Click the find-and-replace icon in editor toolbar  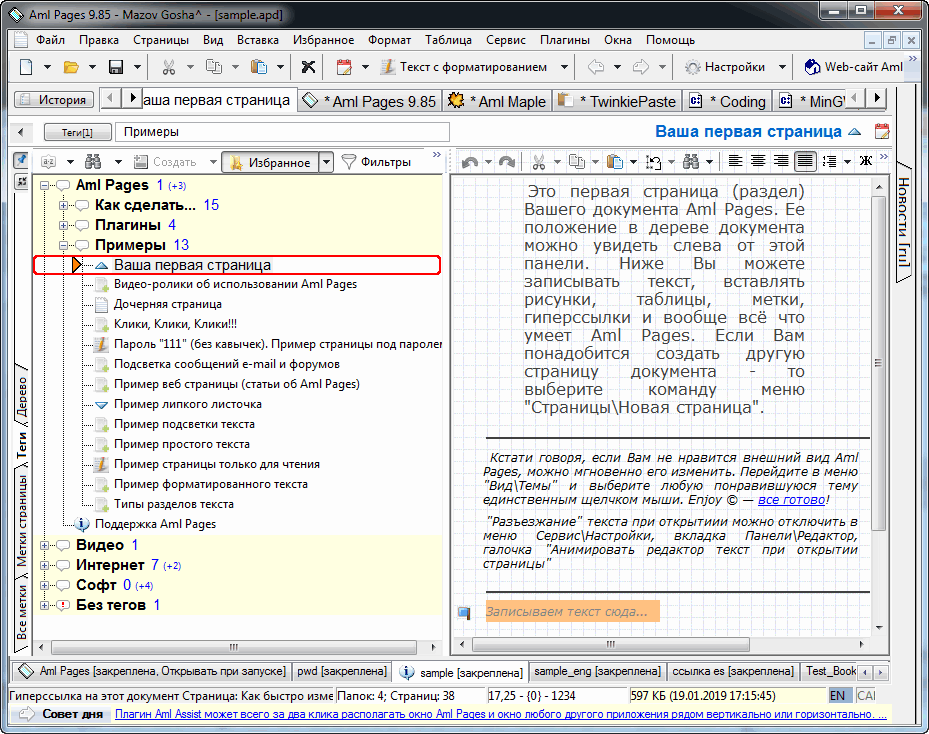(x=653, y=161)
